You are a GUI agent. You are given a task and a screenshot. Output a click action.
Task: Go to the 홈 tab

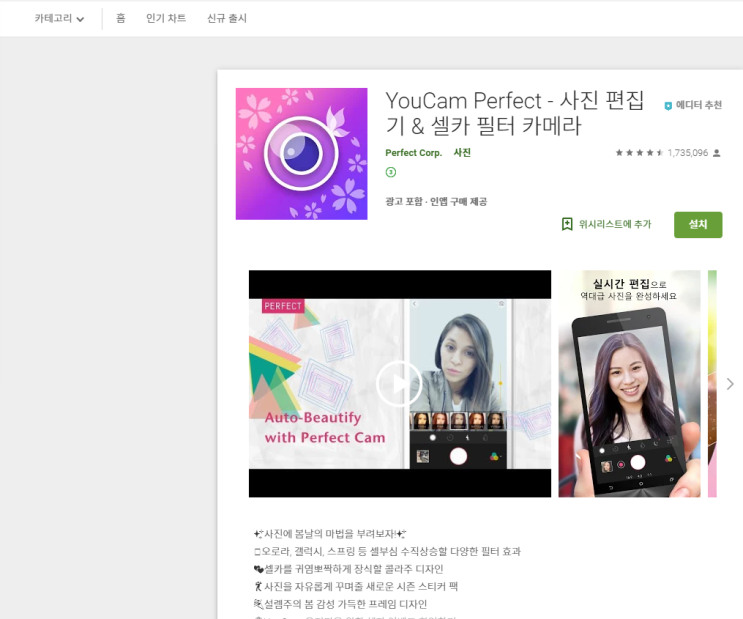coord(120,18)
